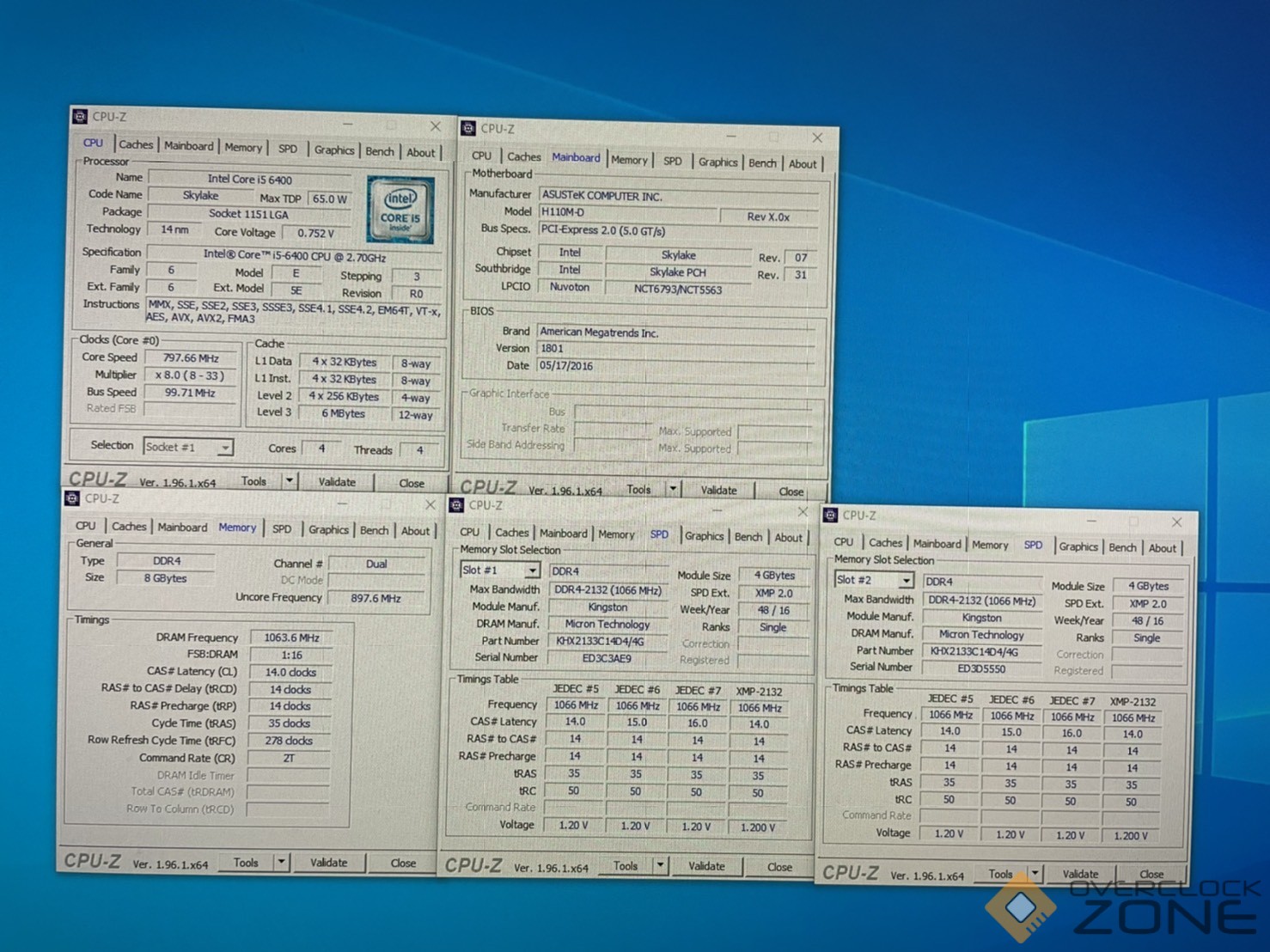Select Bench tab in Memory Timings window

pos(374,530)
